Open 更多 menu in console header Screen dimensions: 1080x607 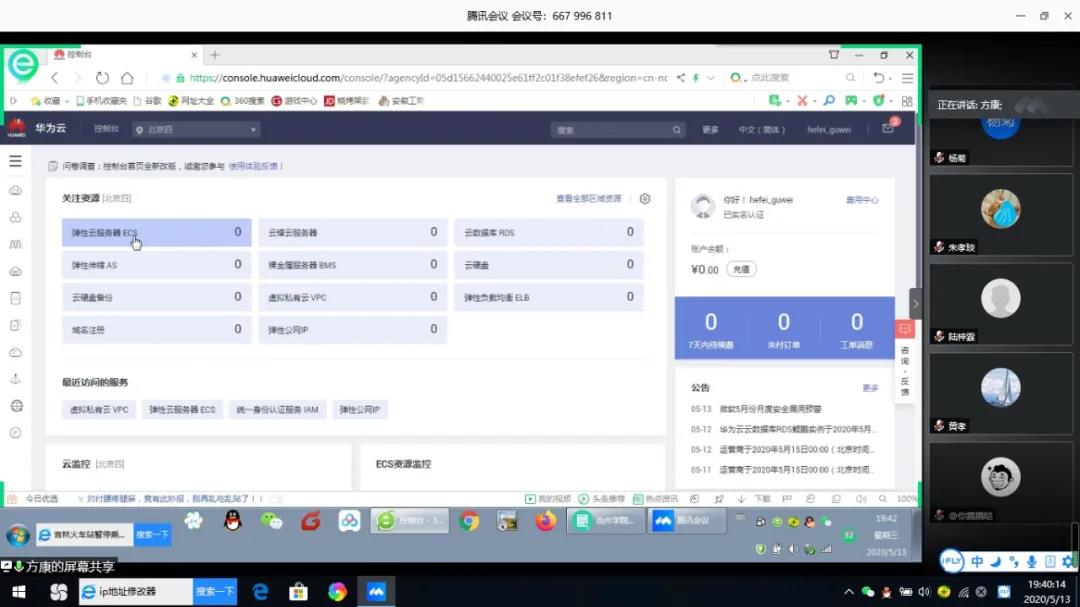point(710,130)
